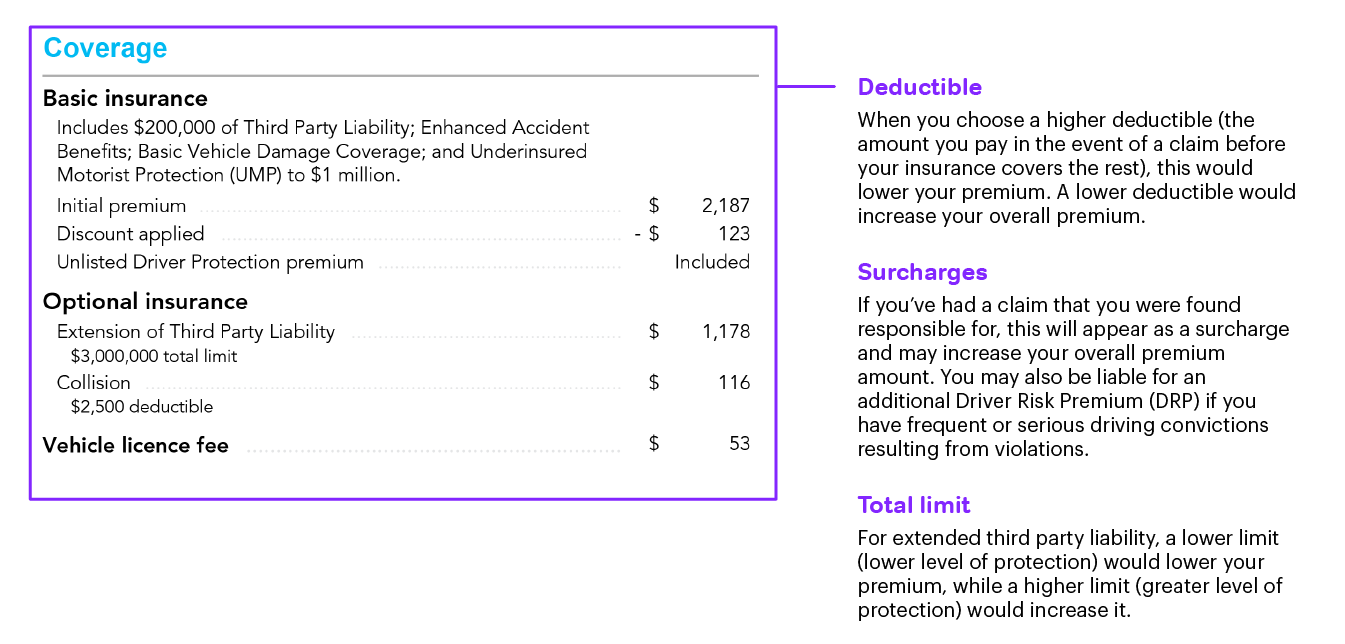
Task: Click the Optional insurance heading
Action: click(x=145, y=302)
